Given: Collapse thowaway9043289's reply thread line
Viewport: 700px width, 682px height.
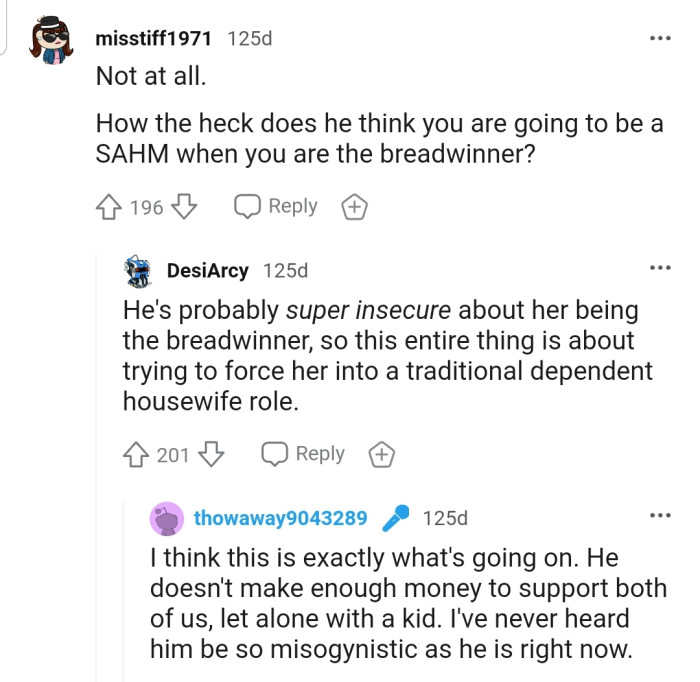Looking at the screenshot, I should tap(125, 600).
